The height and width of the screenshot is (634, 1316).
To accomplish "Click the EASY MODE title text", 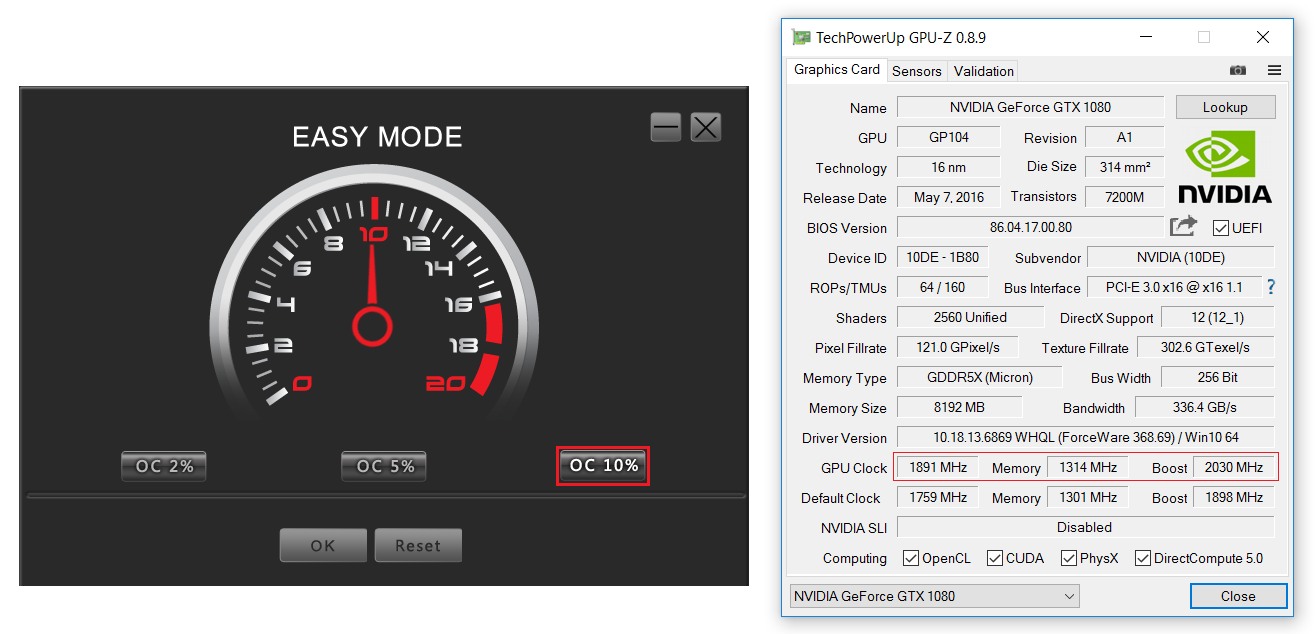I will tap(377, 137).
